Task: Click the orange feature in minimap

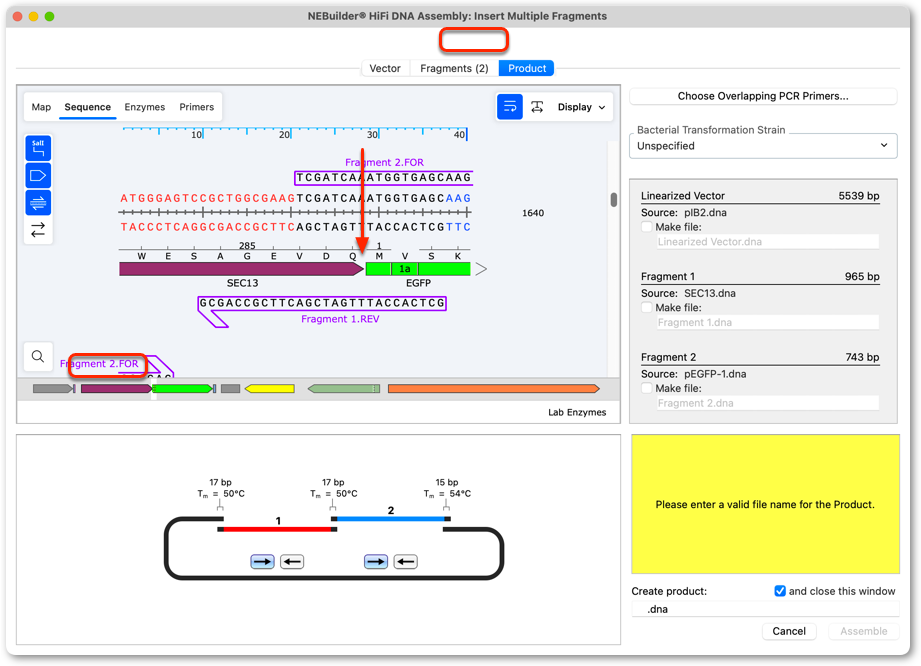Action: coord(493,389)
